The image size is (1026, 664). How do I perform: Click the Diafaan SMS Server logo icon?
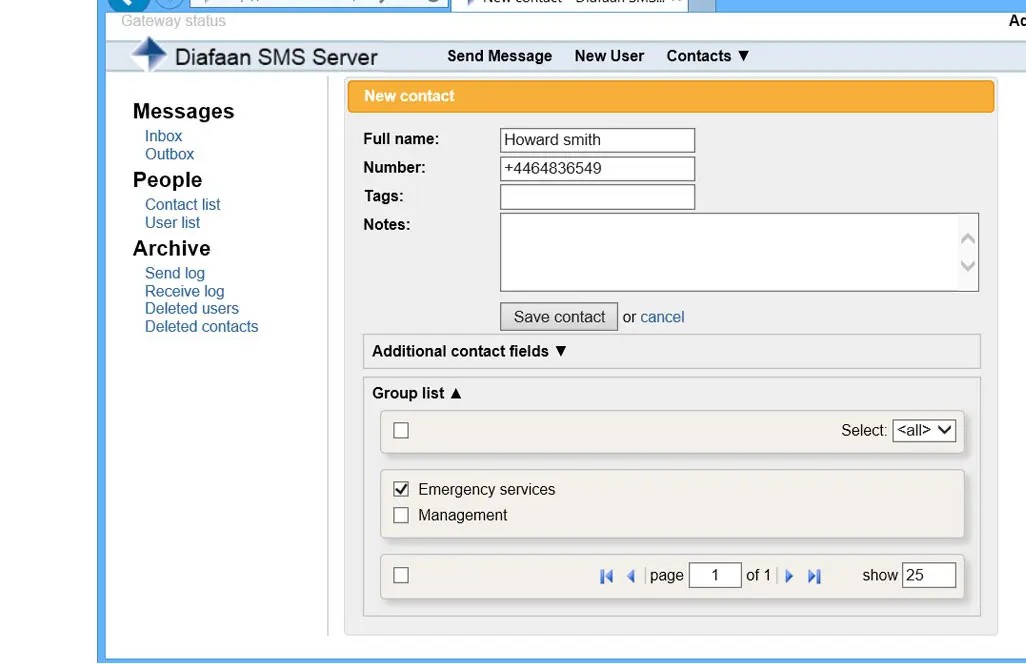(x=149, y=54)
